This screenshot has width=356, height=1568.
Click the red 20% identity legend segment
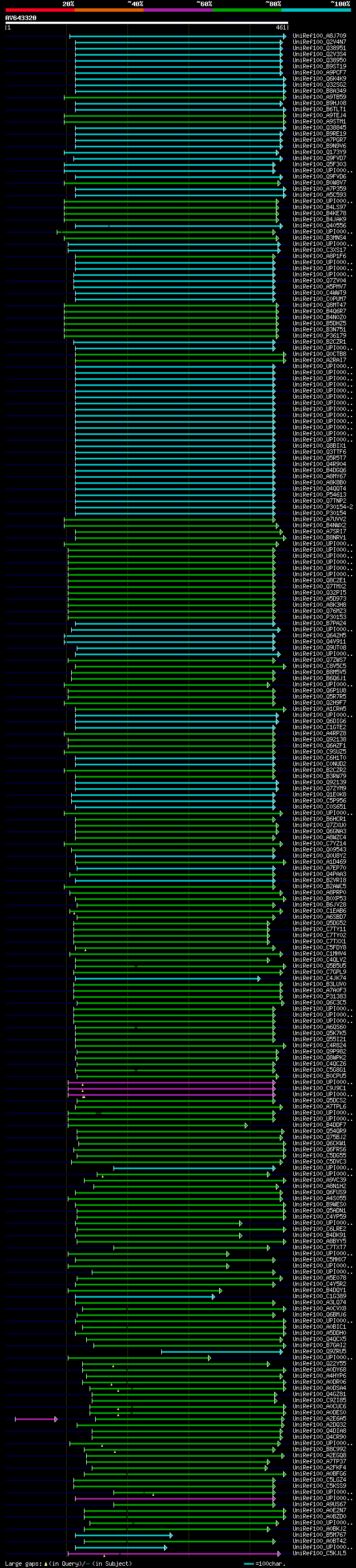coord(39,10)
